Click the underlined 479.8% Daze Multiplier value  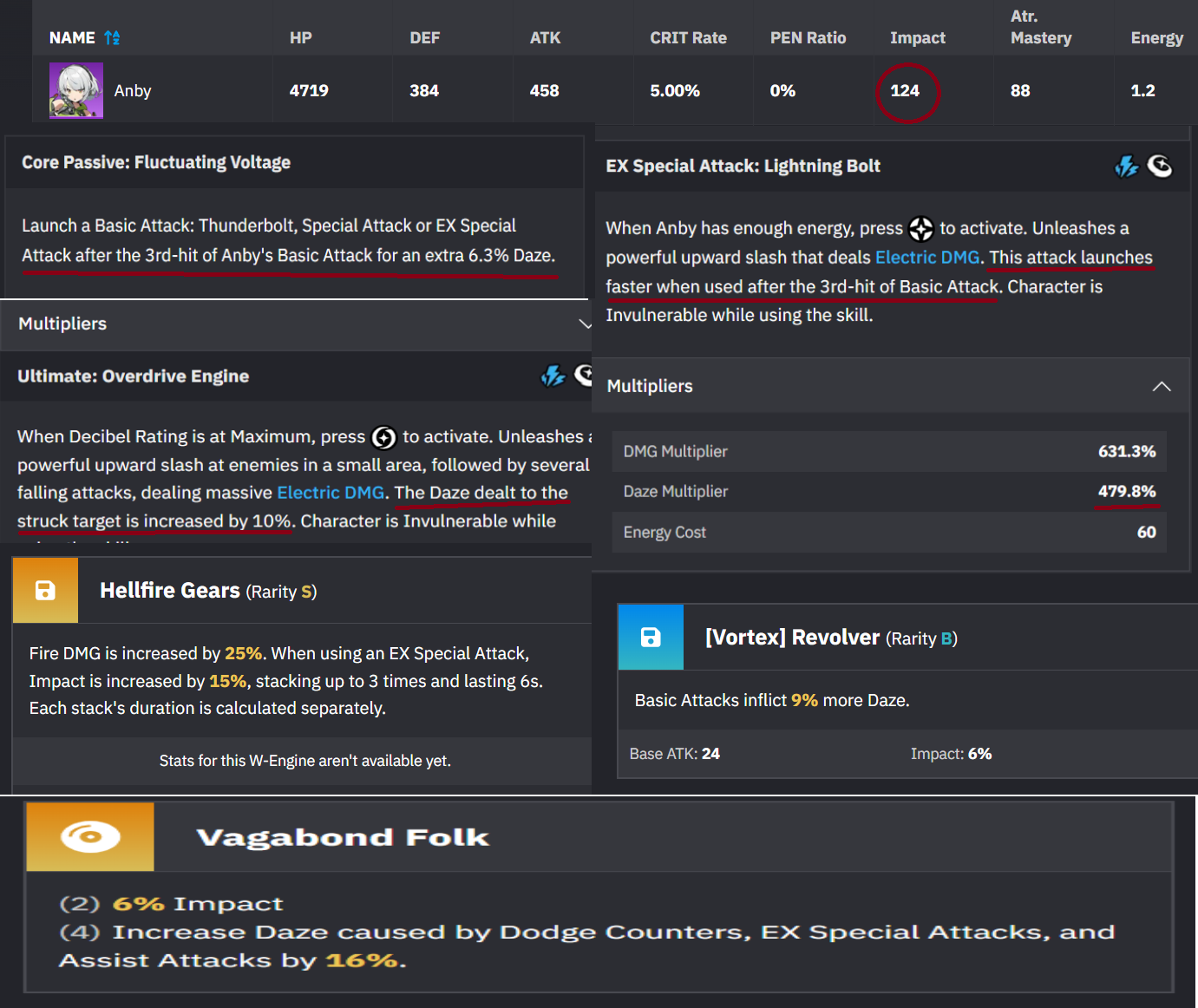pyautogui.click(x=1127, y=491)
